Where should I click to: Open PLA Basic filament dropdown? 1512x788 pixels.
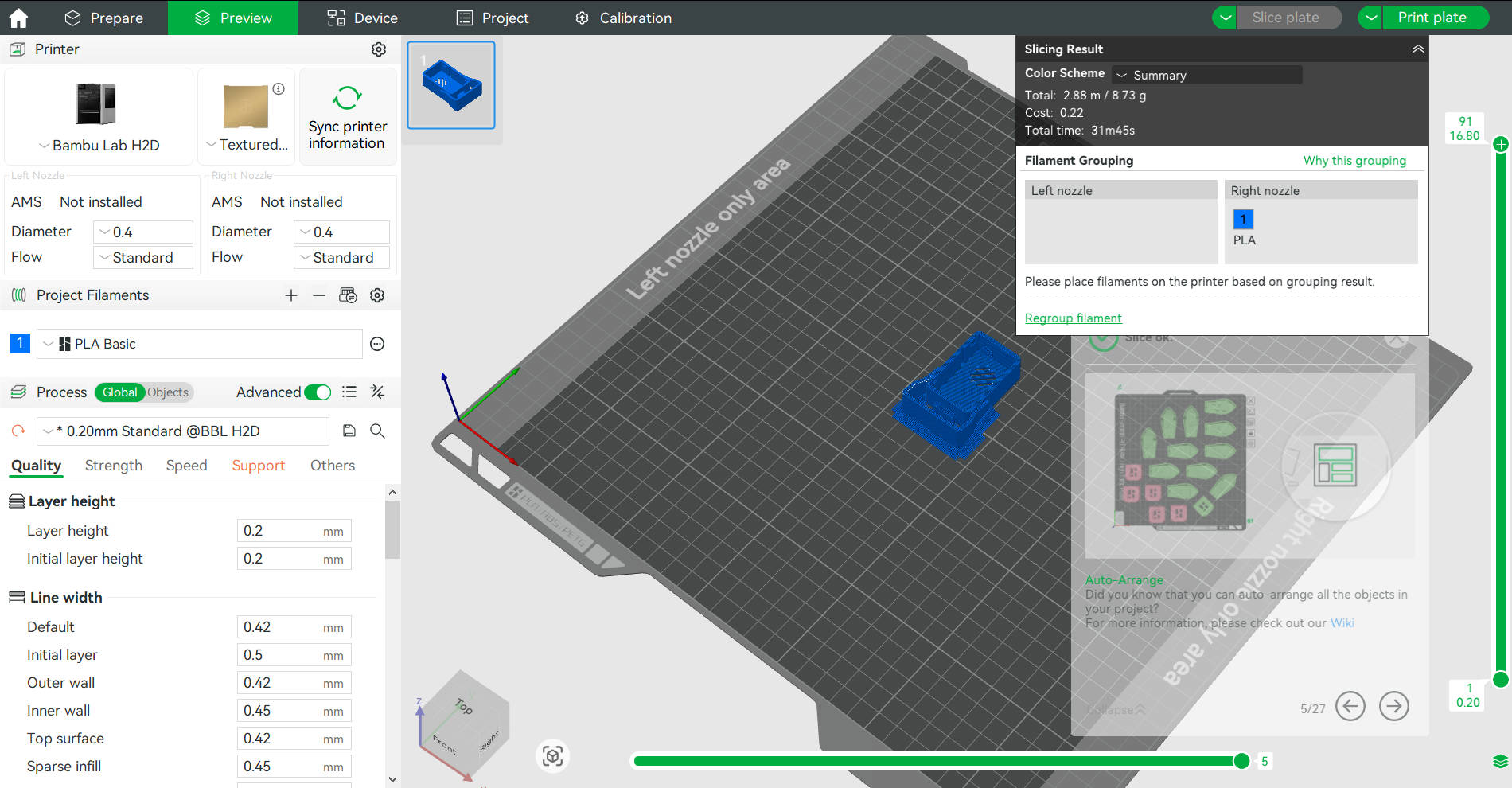coord(199,344)
